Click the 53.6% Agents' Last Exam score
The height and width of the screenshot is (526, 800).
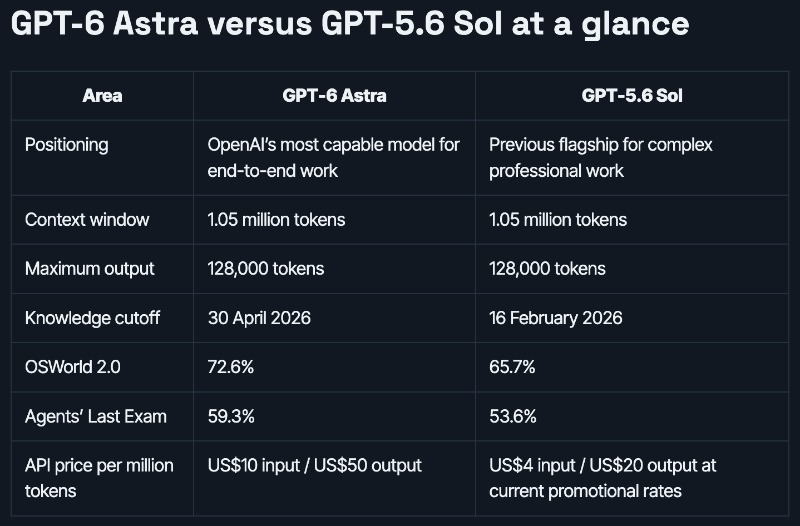pos(513,416)
